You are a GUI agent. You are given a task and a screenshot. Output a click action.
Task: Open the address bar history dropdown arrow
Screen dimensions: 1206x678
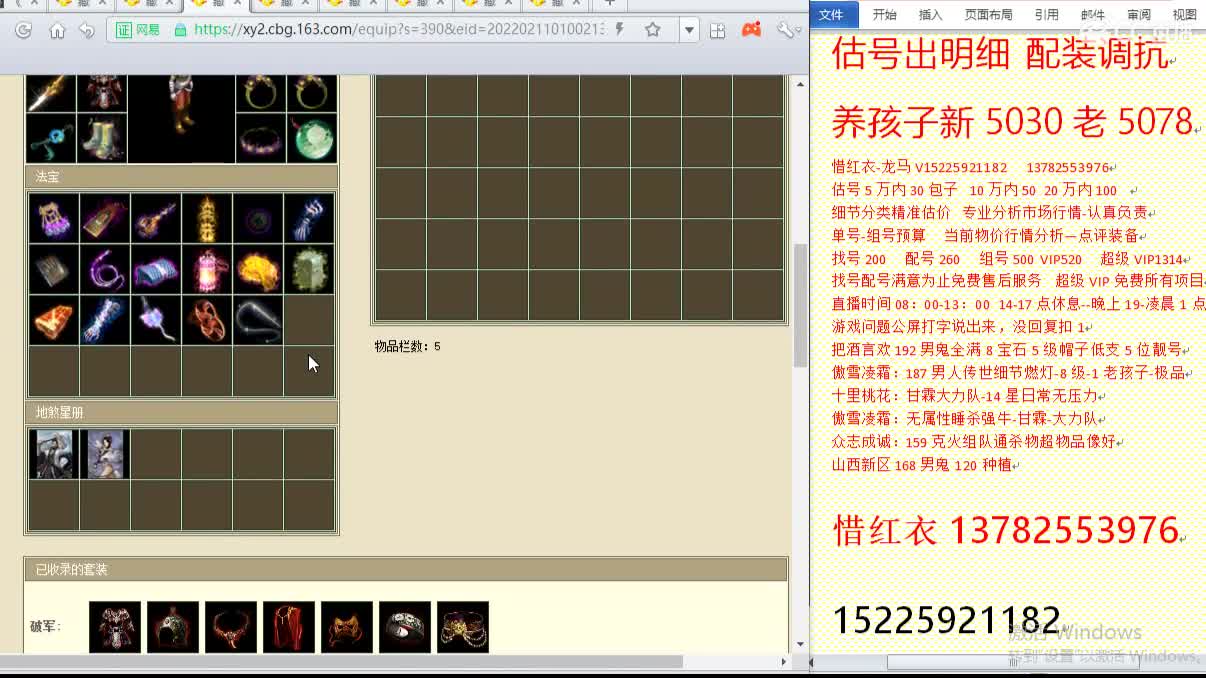click(689, 30)
